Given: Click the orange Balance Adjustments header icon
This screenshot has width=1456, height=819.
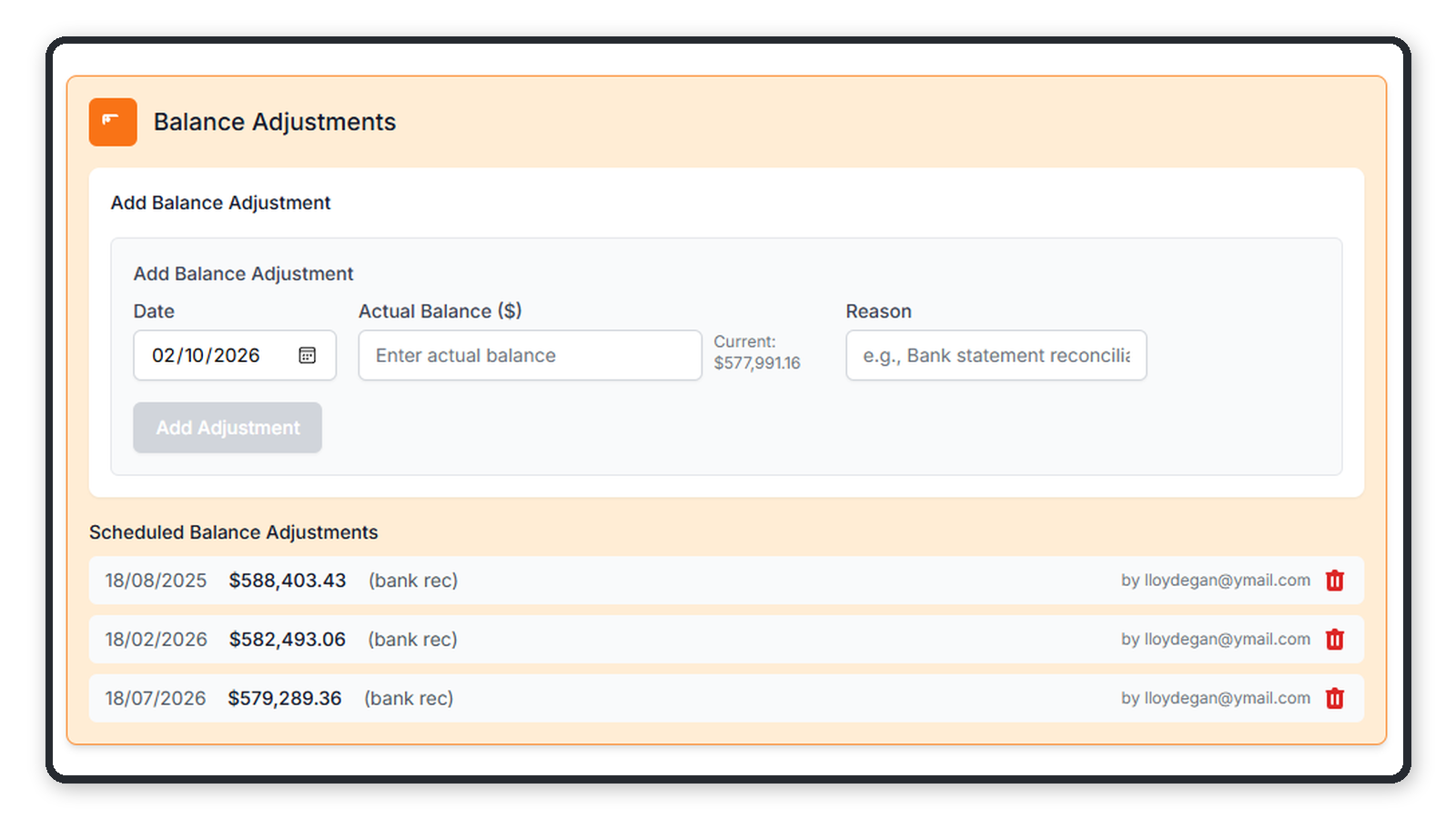Looking at the screenshot, I should pyautogui.click(x=113, y=122).
